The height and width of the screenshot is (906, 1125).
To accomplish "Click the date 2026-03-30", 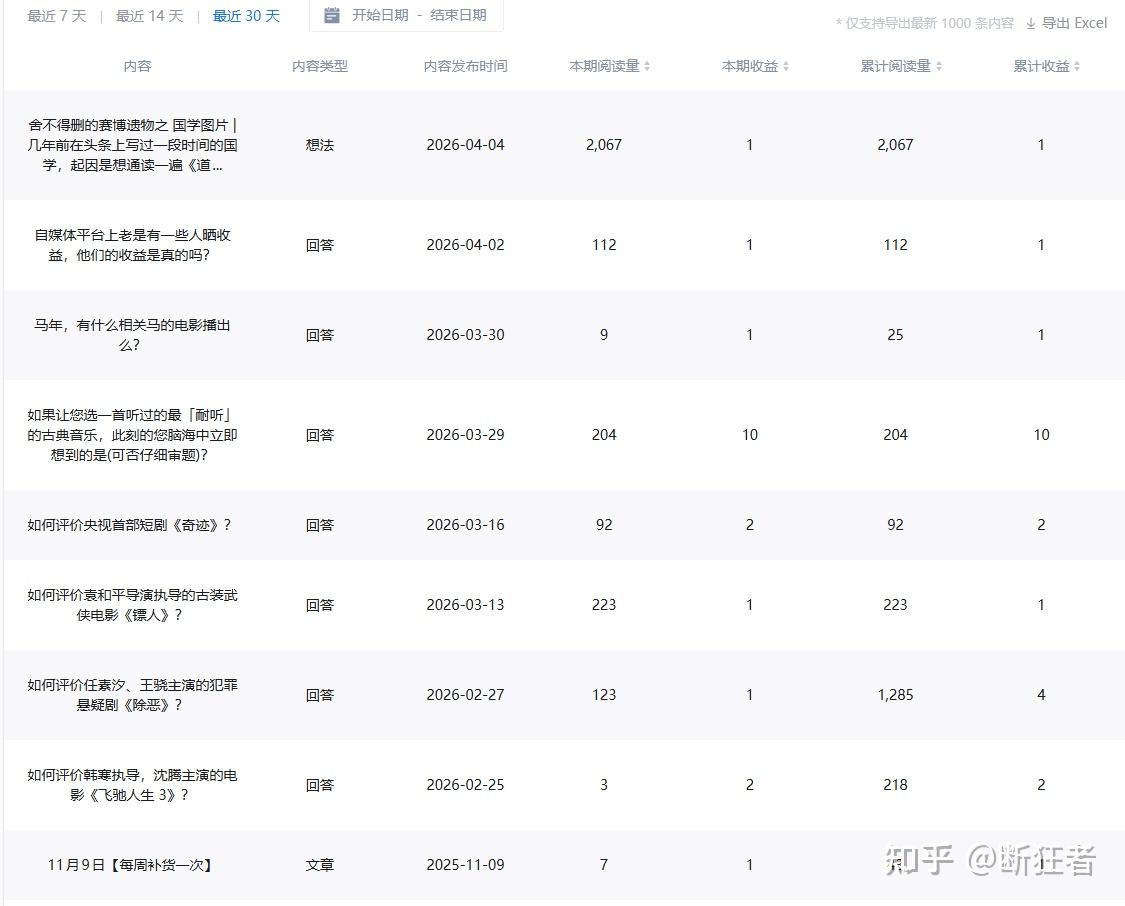I will [465, 335].
